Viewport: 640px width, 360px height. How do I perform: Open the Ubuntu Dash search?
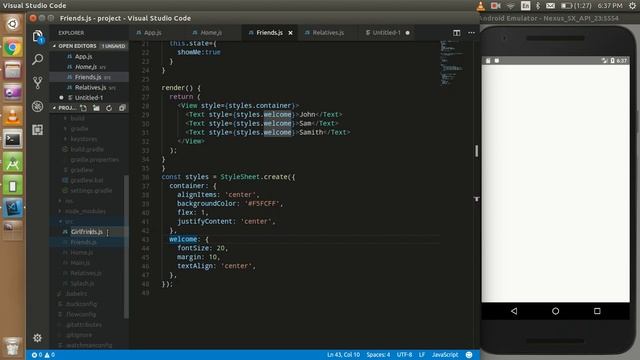(12, 24)
